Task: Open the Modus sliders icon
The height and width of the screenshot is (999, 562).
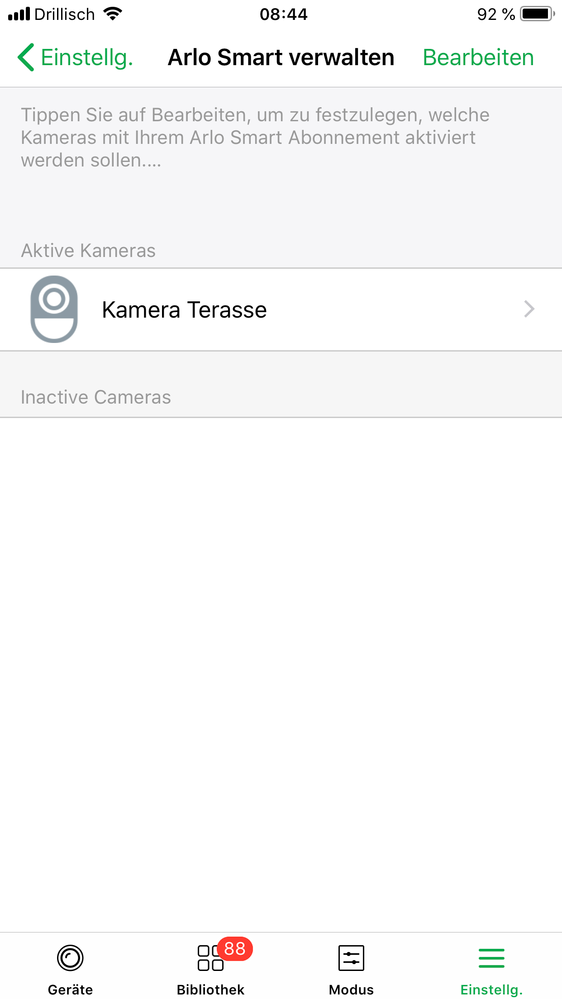Action: tap(351, 958)
